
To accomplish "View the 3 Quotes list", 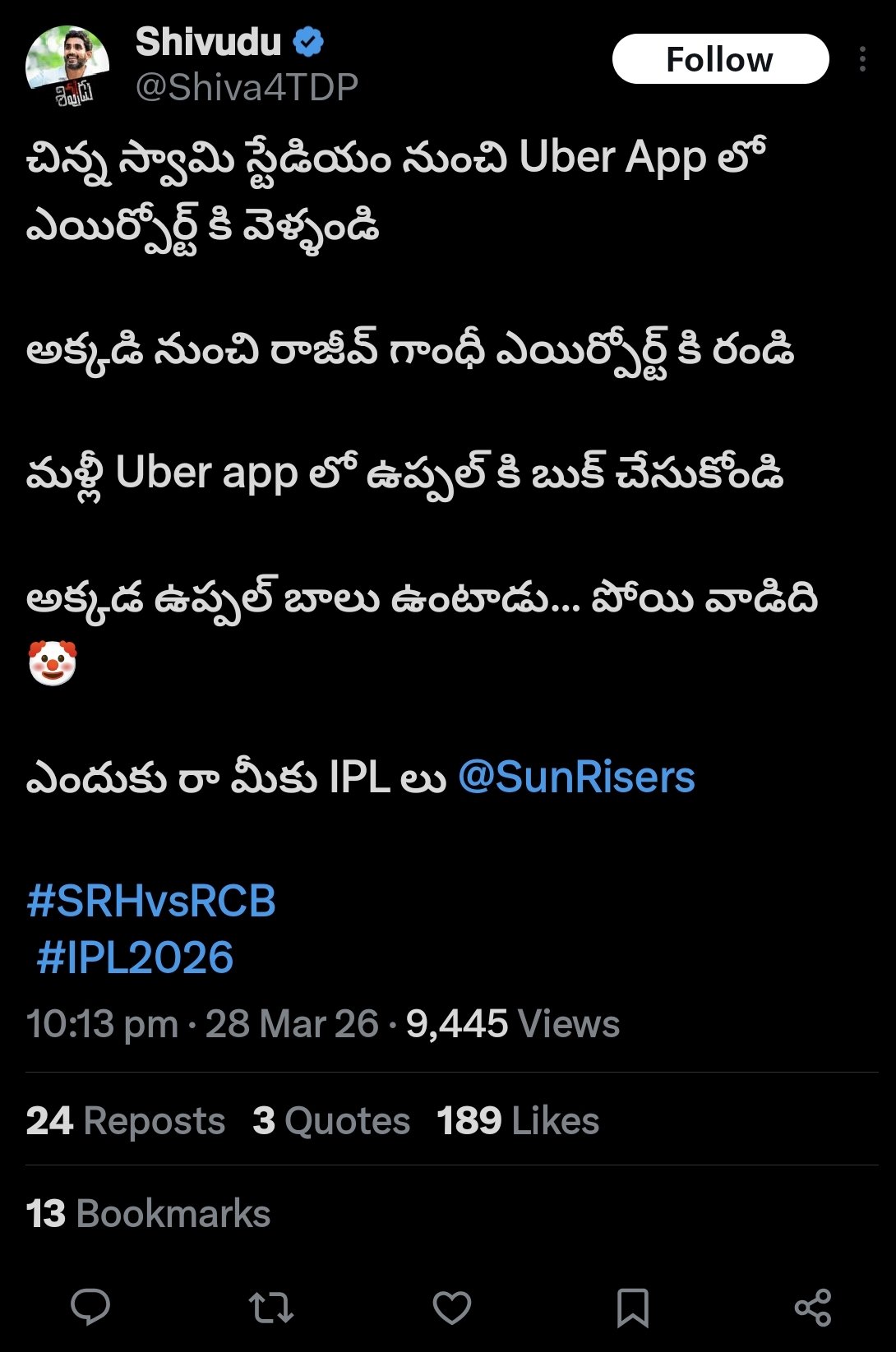I will (331, 1120).
